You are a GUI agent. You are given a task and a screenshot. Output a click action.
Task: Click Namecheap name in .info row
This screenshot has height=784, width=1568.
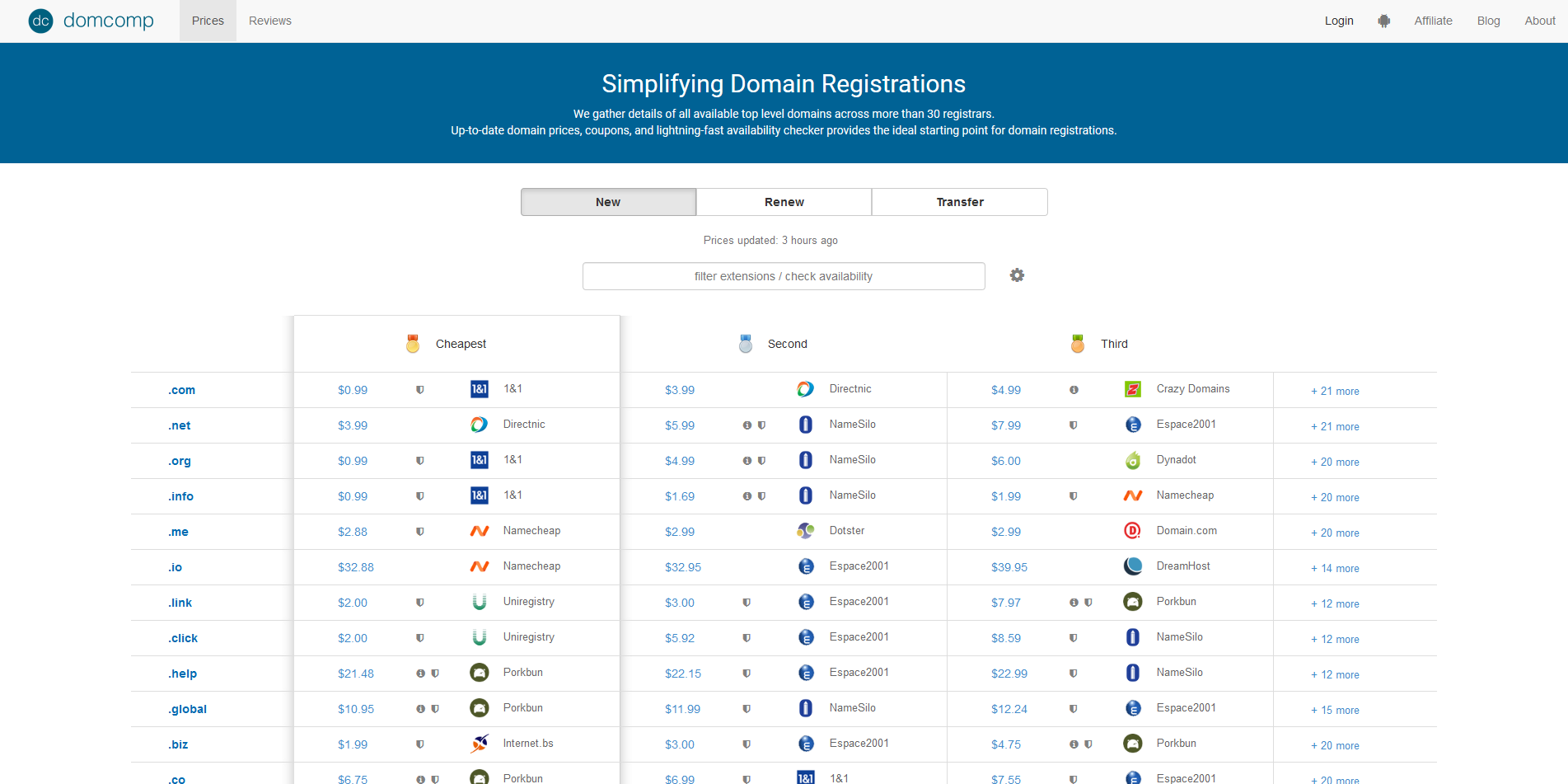coord(1185,495)
